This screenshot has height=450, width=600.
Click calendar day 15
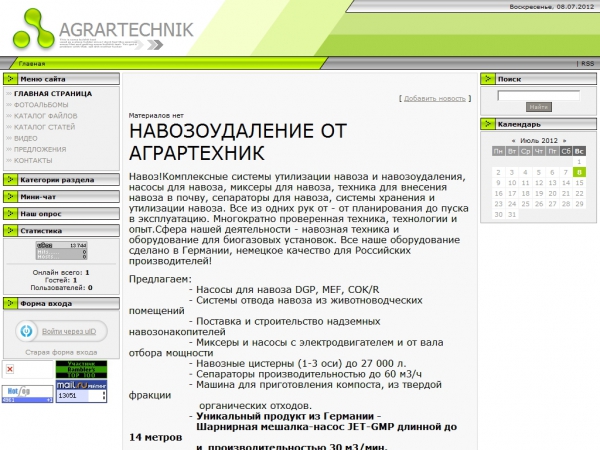point(579,183)
